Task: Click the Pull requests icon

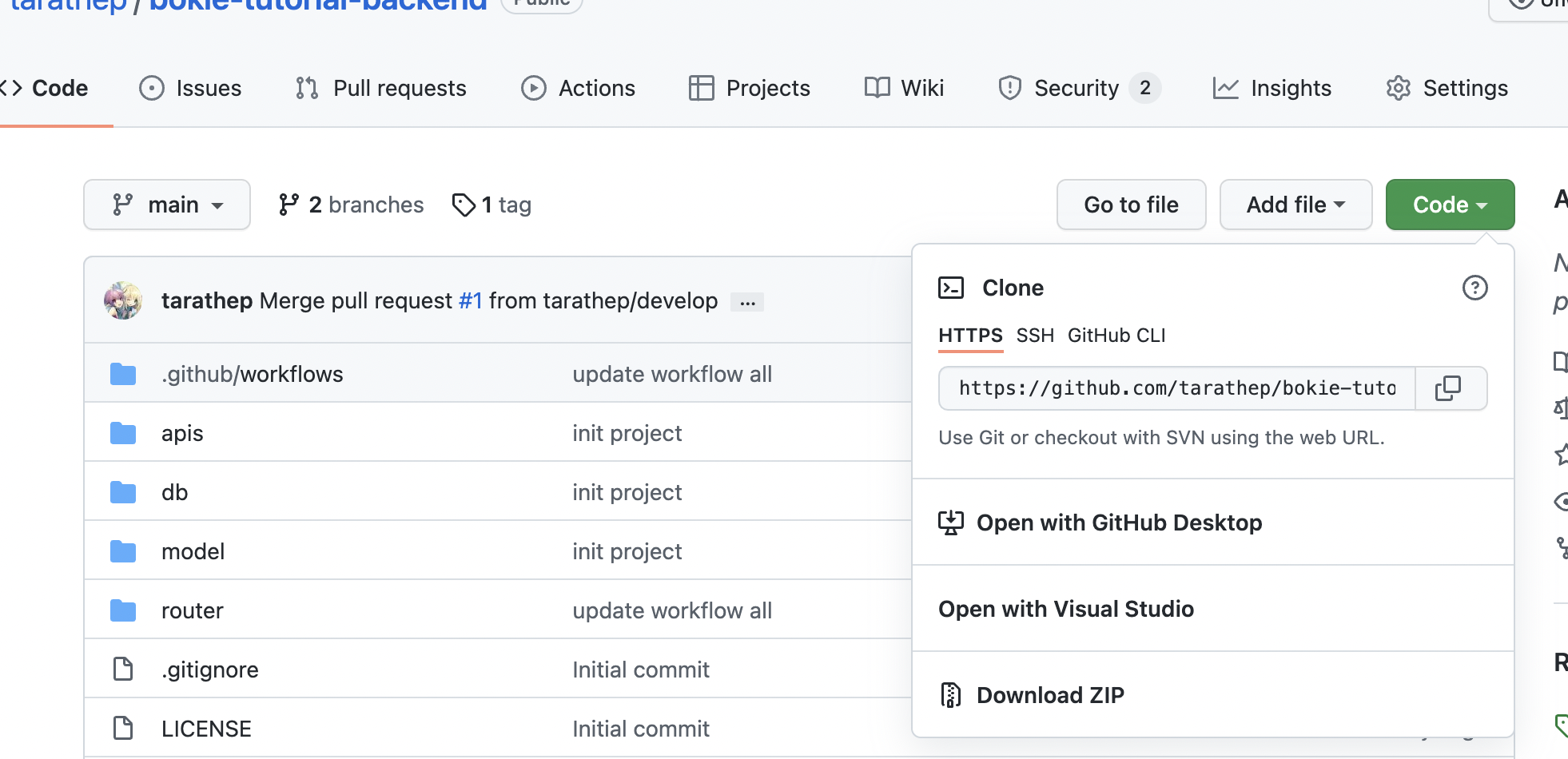Action: point(307,88)
